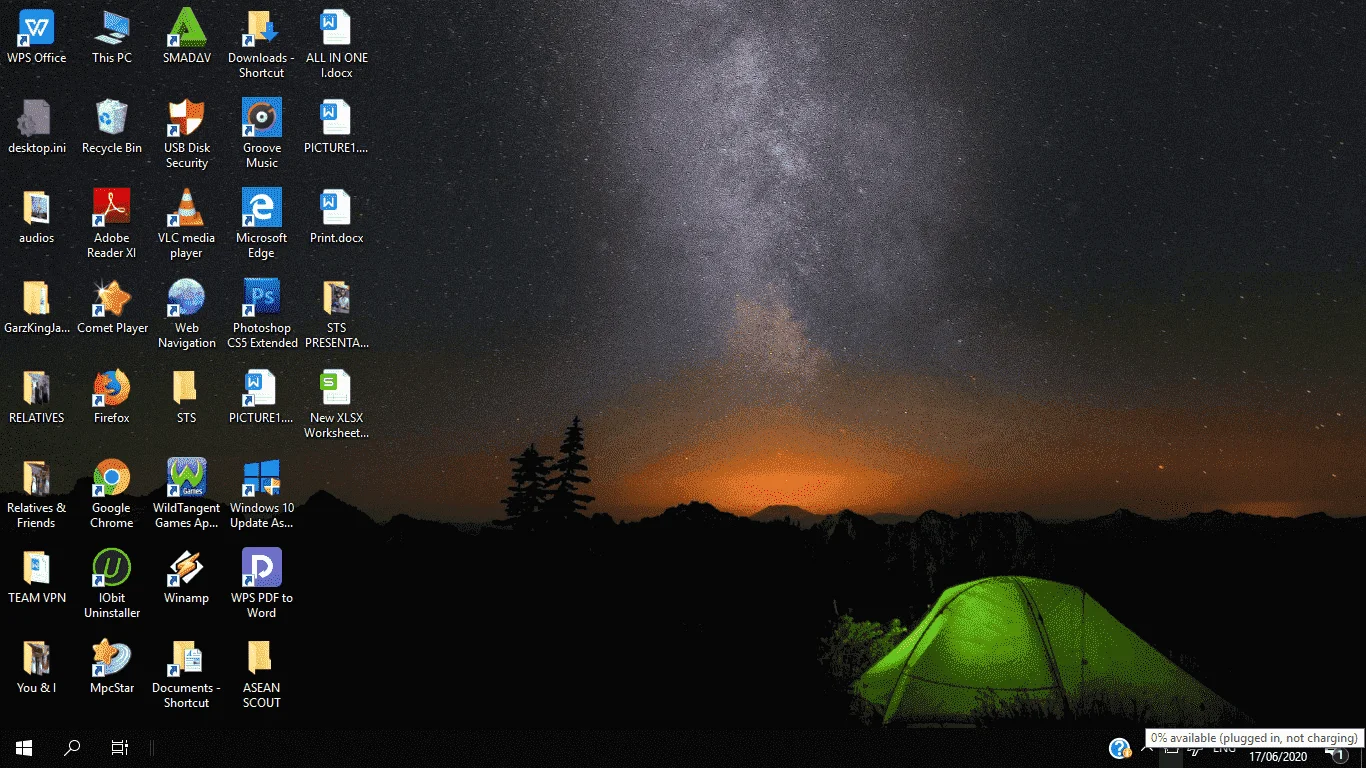
Task: Select the audios folder
Action: (37, 217)
